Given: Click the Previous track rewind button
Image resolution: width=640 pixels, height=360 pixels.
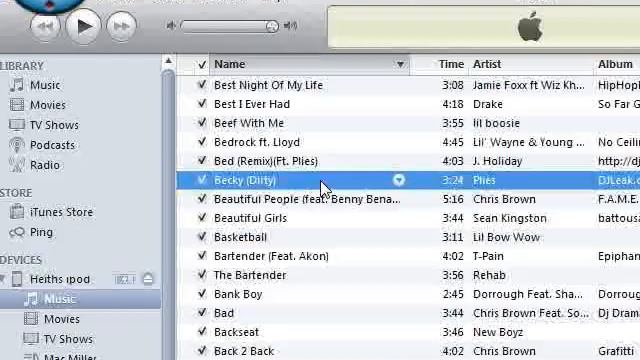Looking at the screenshot, I should point(45,27).
